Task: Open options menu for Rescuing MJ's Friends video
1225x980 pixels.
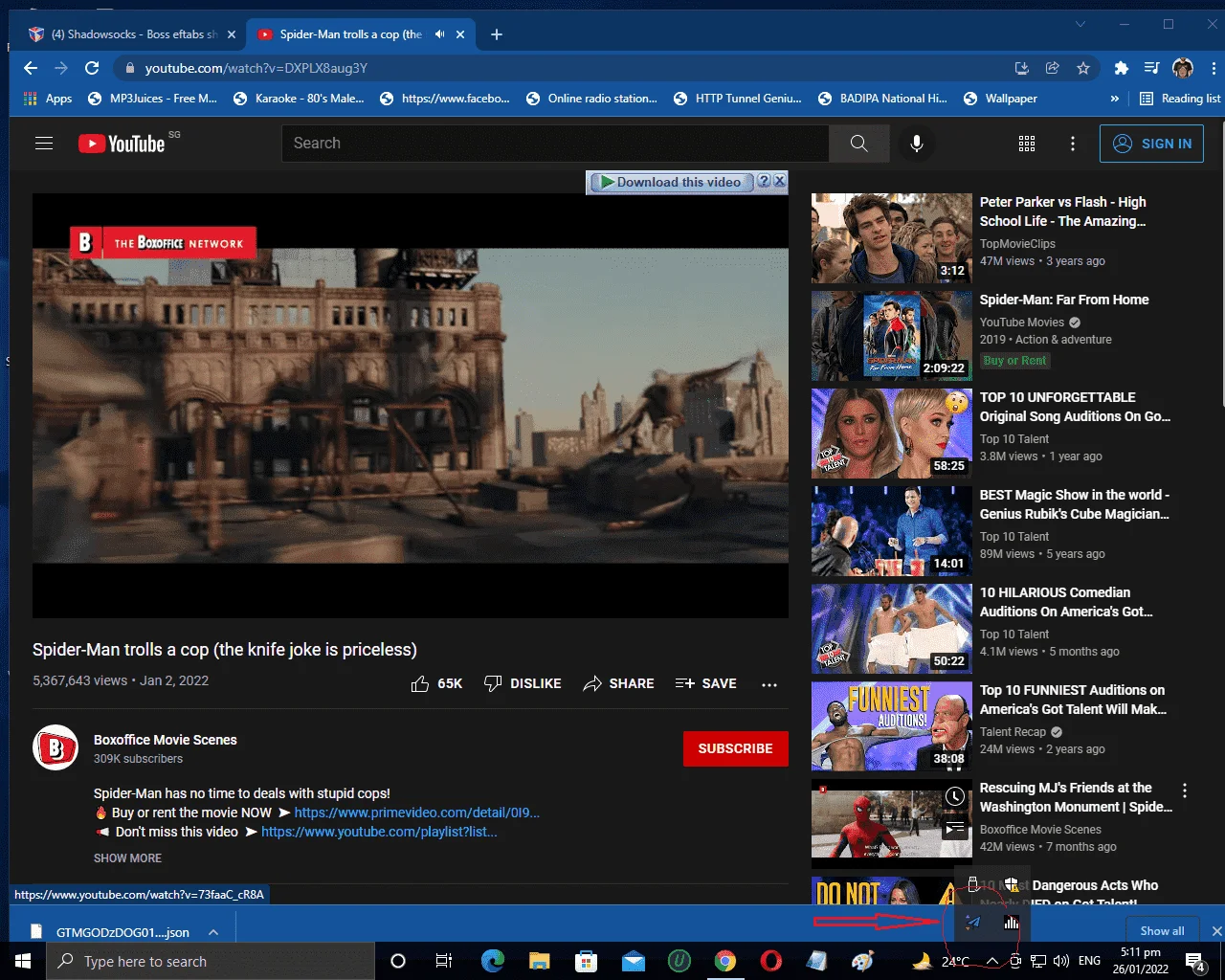Action: (x=1185, y=791)
